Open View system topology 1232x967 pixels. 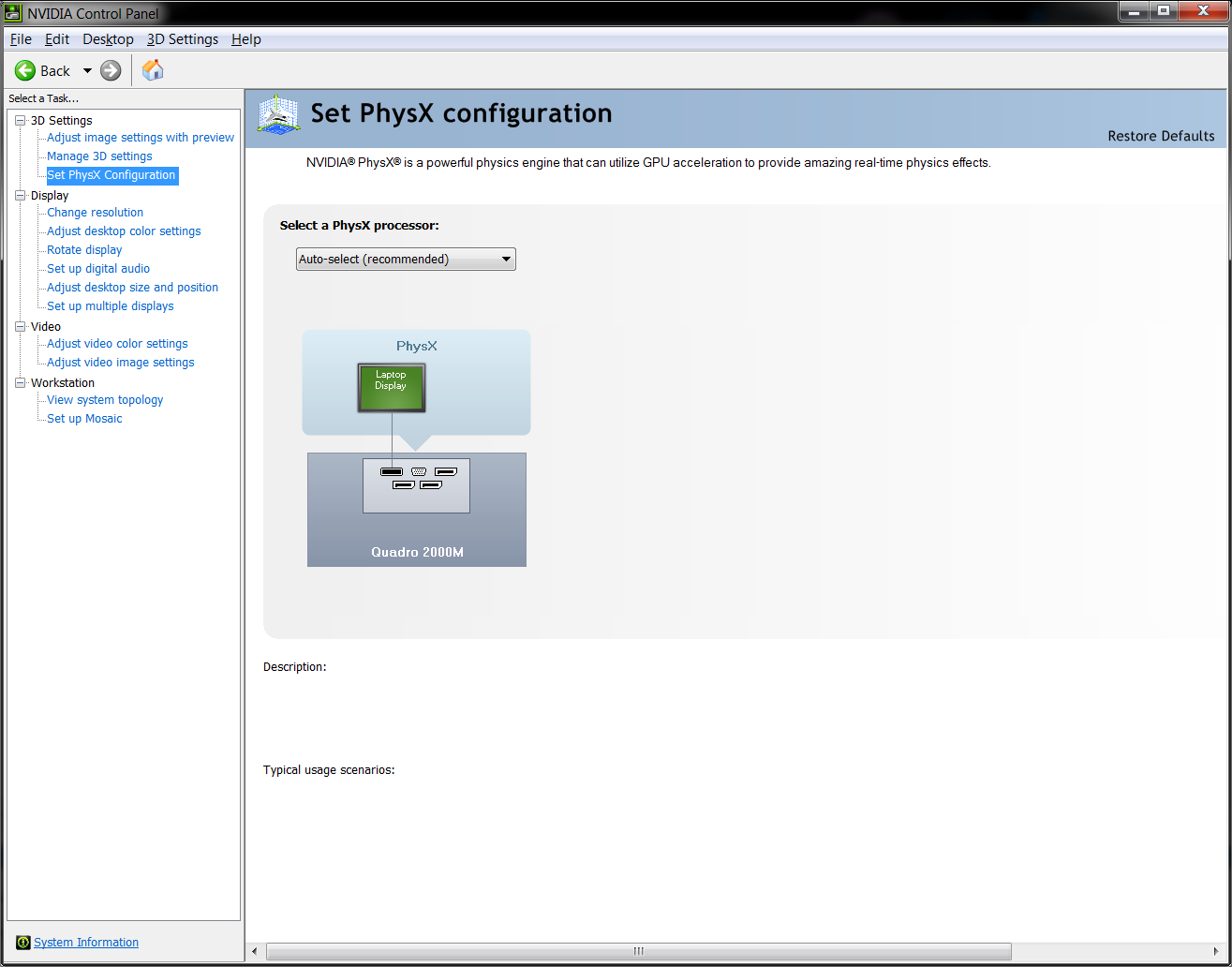(105, 400)
